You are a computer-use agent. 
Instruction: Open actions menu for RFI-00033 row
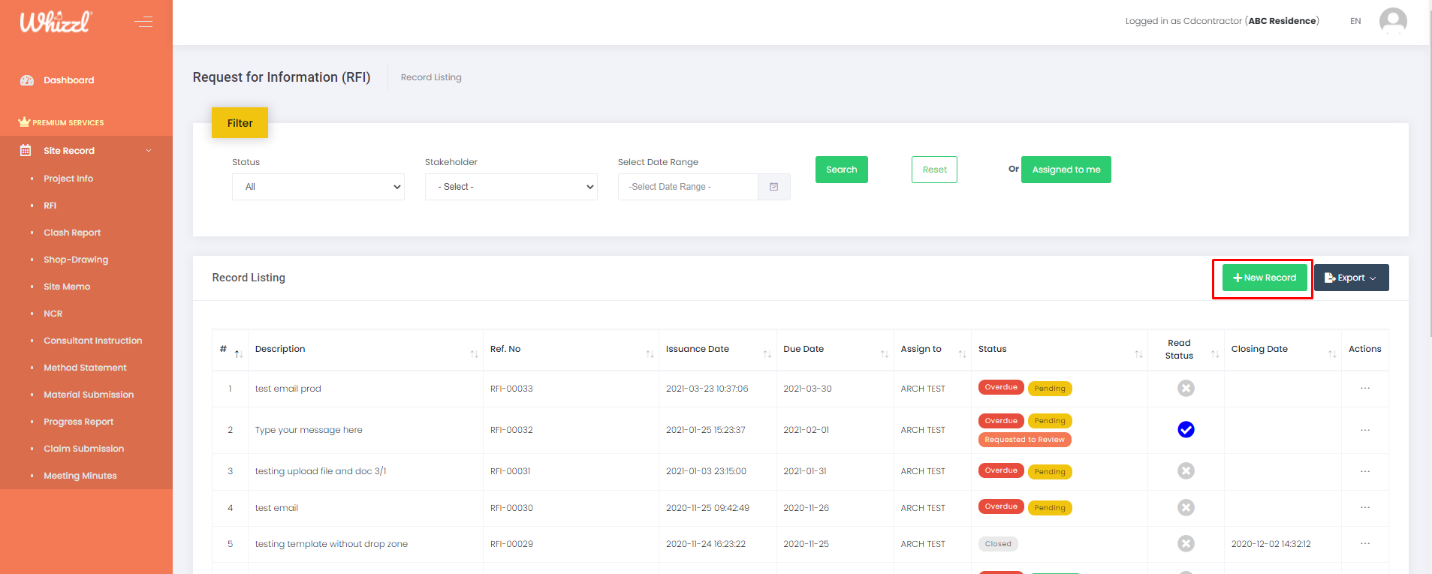1365,389
